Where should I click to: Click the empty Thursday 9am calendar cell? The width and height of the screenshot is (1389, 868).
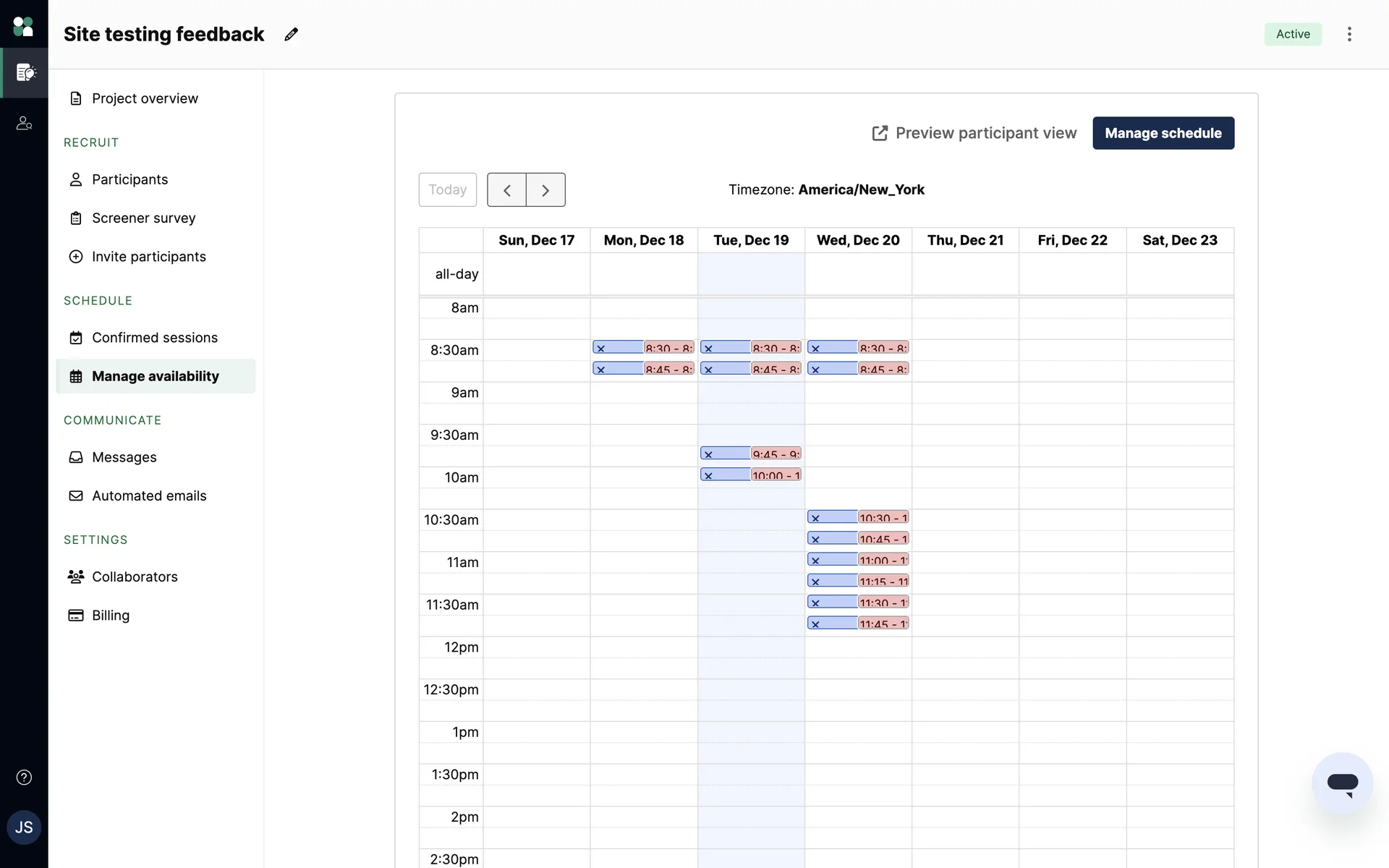[x=965, y=393]
